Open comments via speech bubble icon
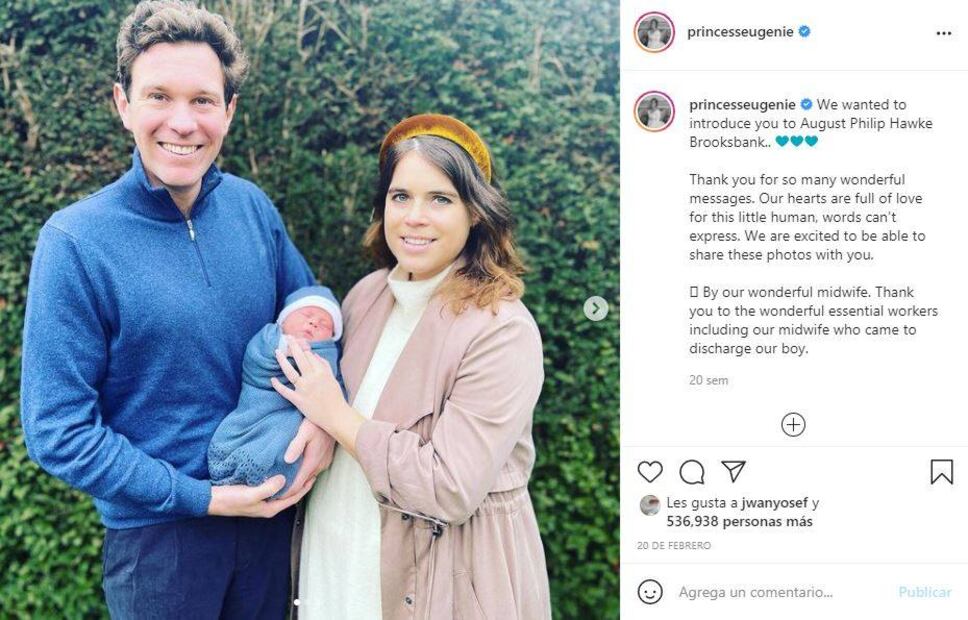The width and height of the screenshot is (968, 620). [692, 472]
